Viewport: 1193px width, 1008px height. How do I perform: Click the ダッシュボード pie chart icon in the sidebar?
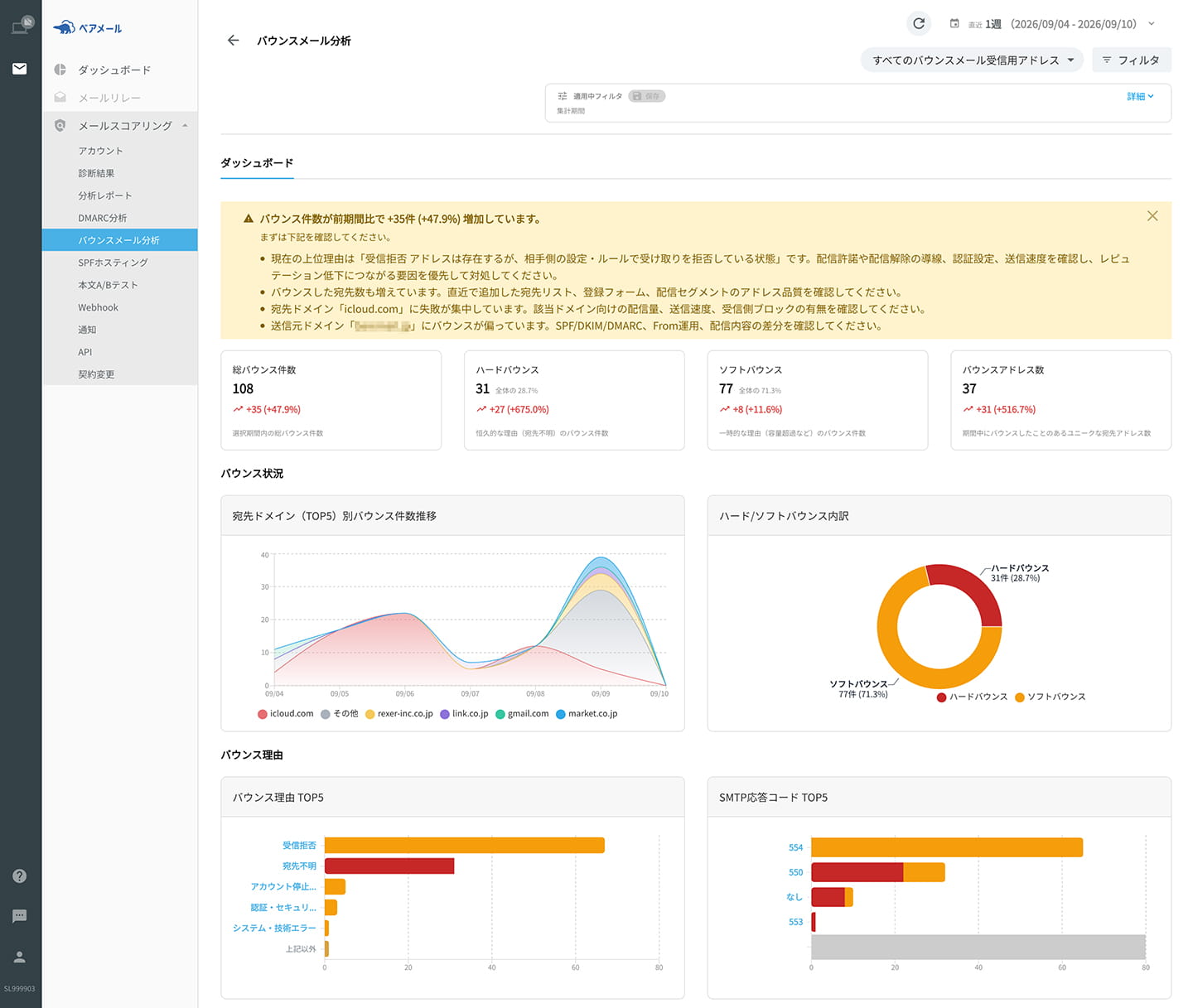[60, 70]
